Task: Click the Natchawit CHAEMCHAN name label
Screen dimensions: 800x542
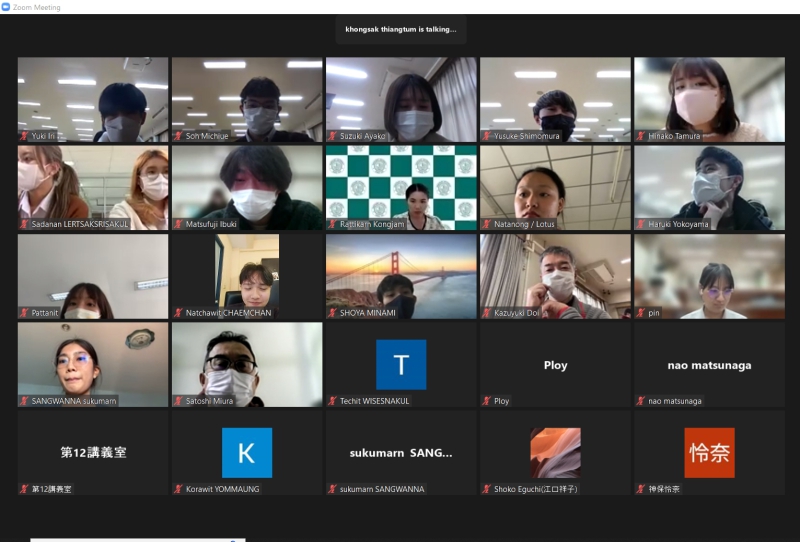Action: (228, 313)
